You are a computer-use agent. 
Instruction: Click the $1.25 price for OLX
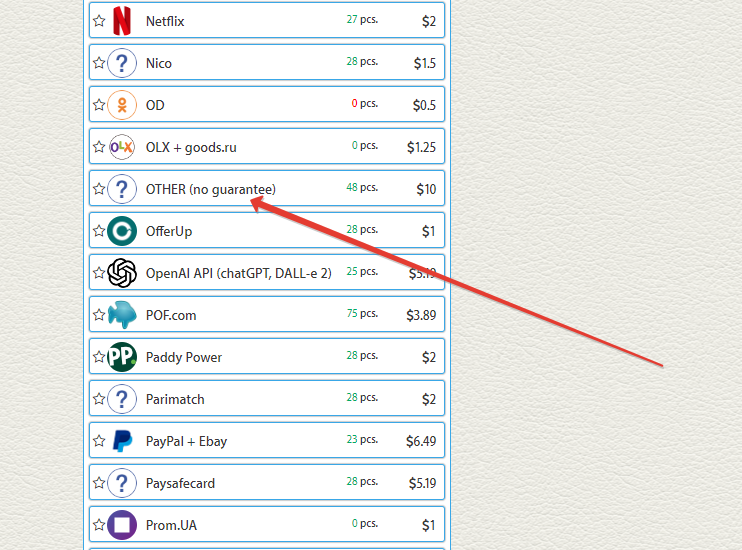(x=421, y=147)
